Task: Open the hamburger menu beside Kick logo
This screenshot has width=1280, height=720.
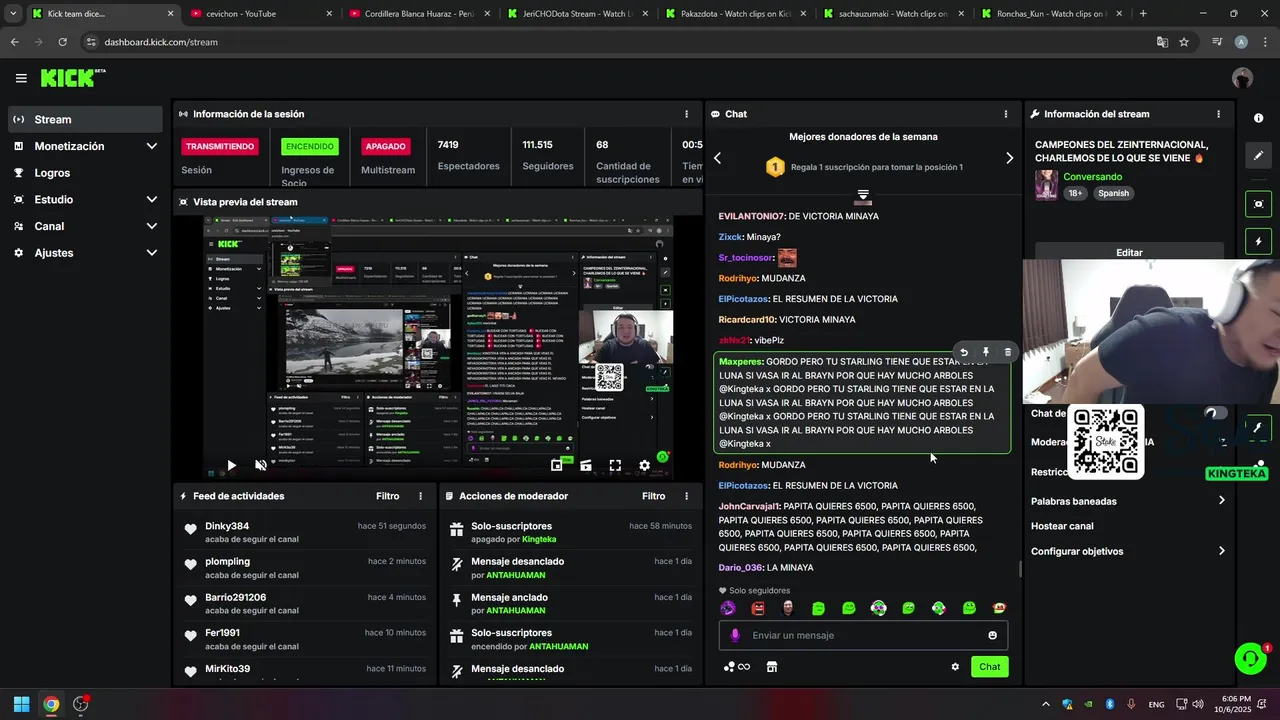Action: (21, 78)
